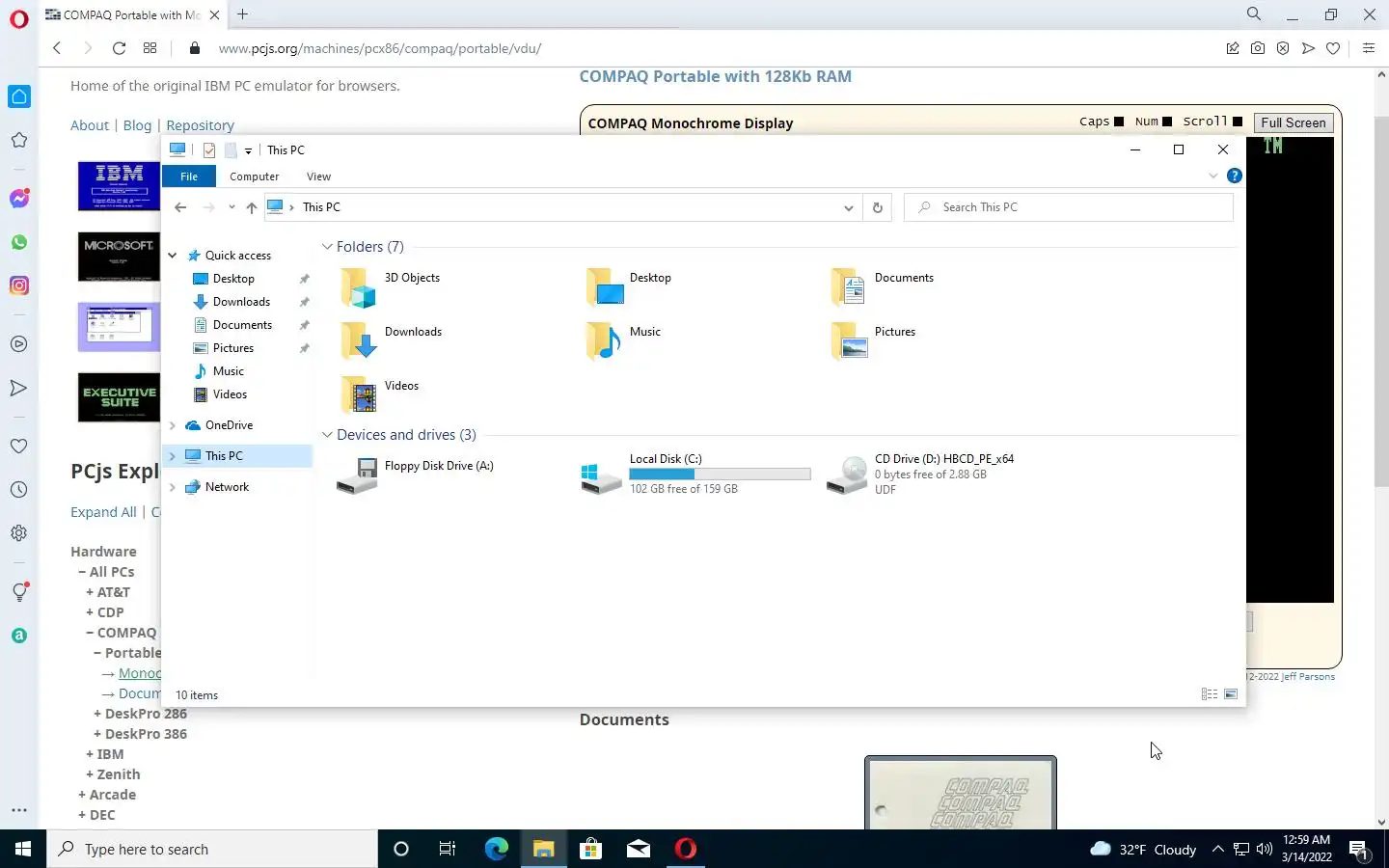
Task: Open the notification center icon
Action: 1359,850
